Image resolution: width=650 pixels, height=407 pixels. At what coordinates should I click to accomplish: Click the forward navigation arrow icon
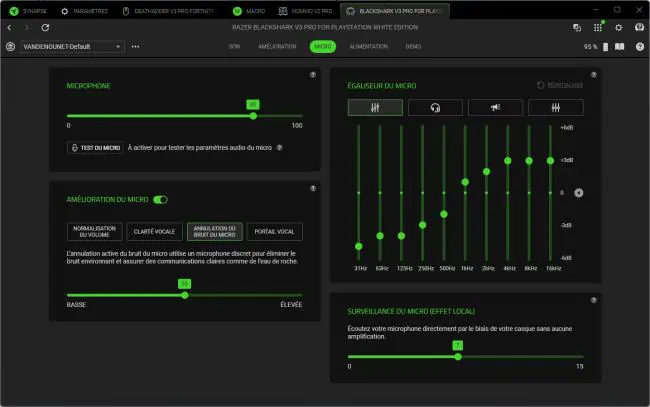coord(27,28)
